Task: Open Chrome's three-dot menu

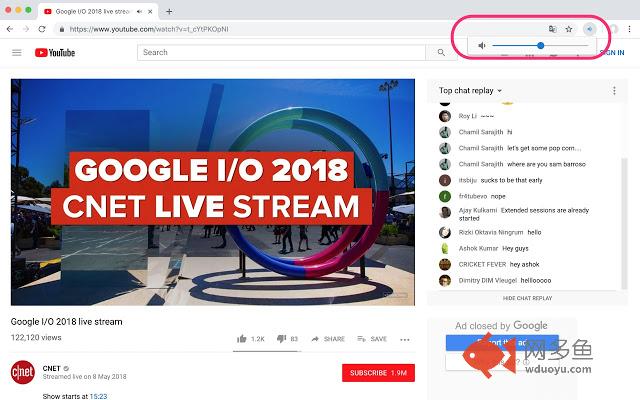Action: 629,29
